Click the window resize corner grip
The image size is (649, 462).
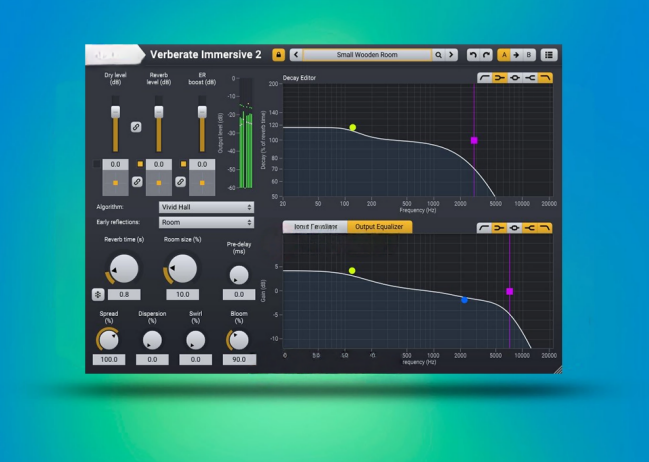558,369
